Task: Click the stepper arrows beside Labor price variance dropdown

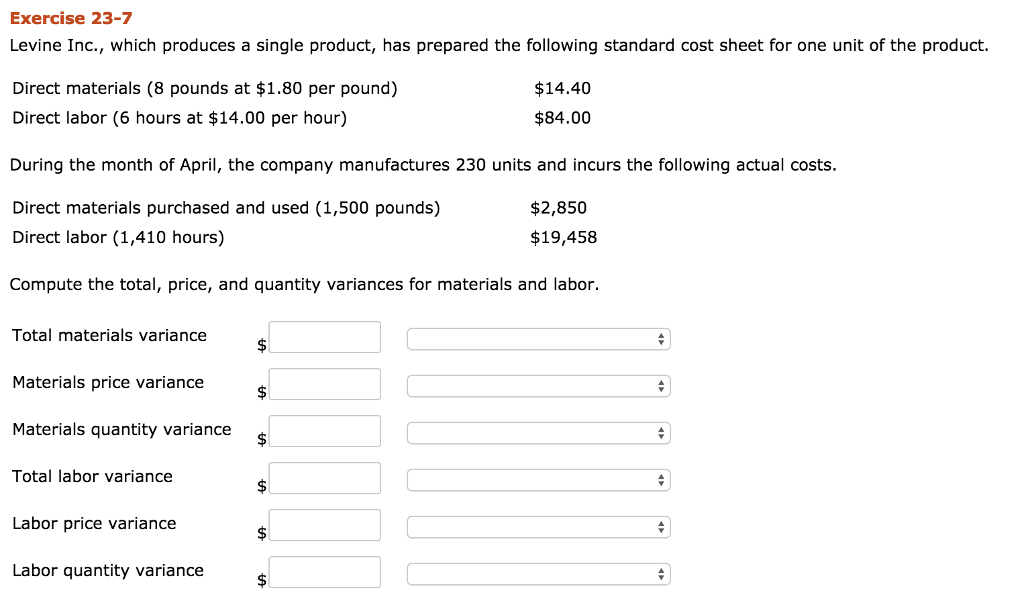Action: point(660,527)
